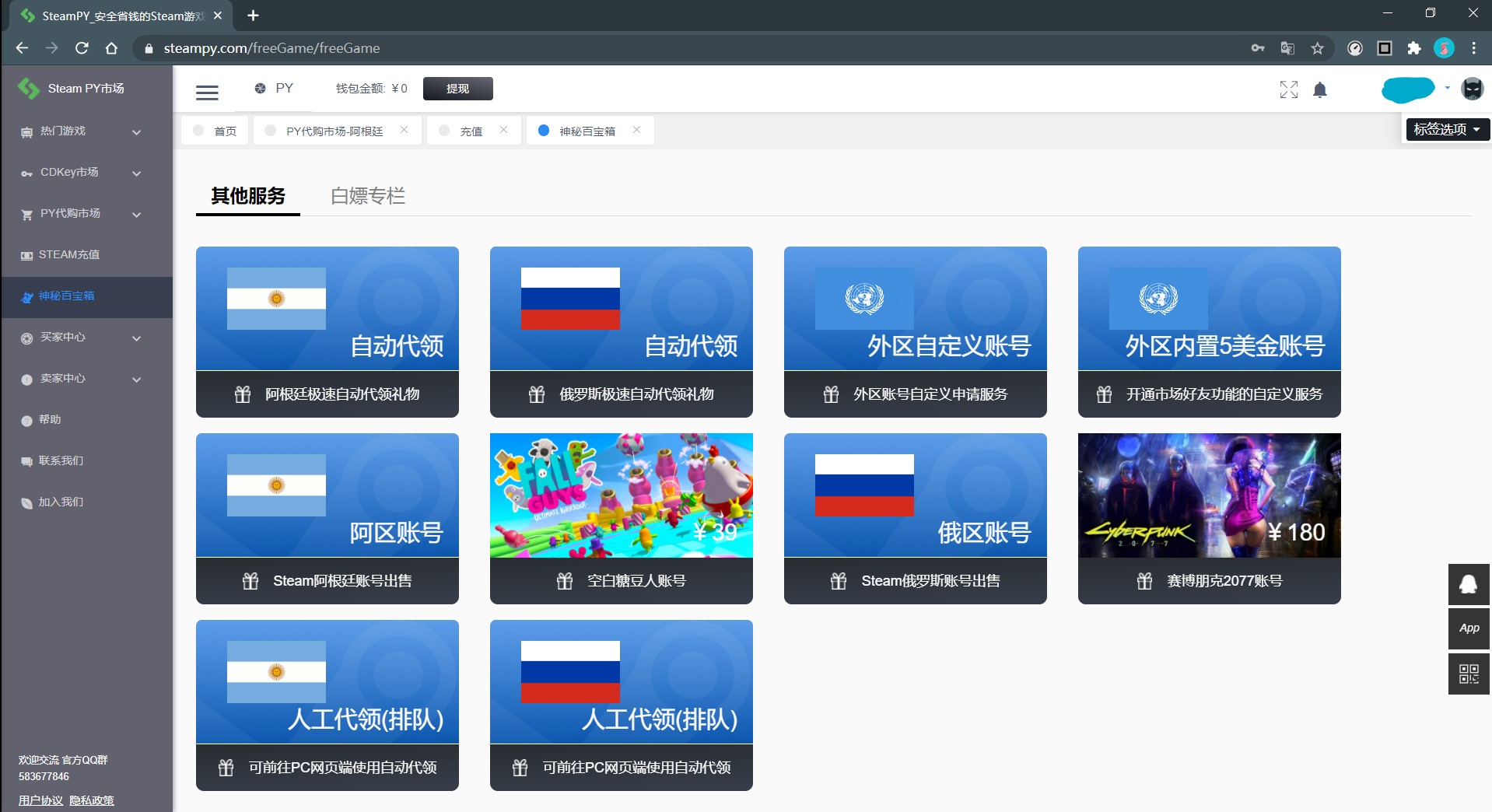Viewport: 1492px width, 812px height.
Task: Click the Steam icon beside PY
Action: click(x=261, y=89)
